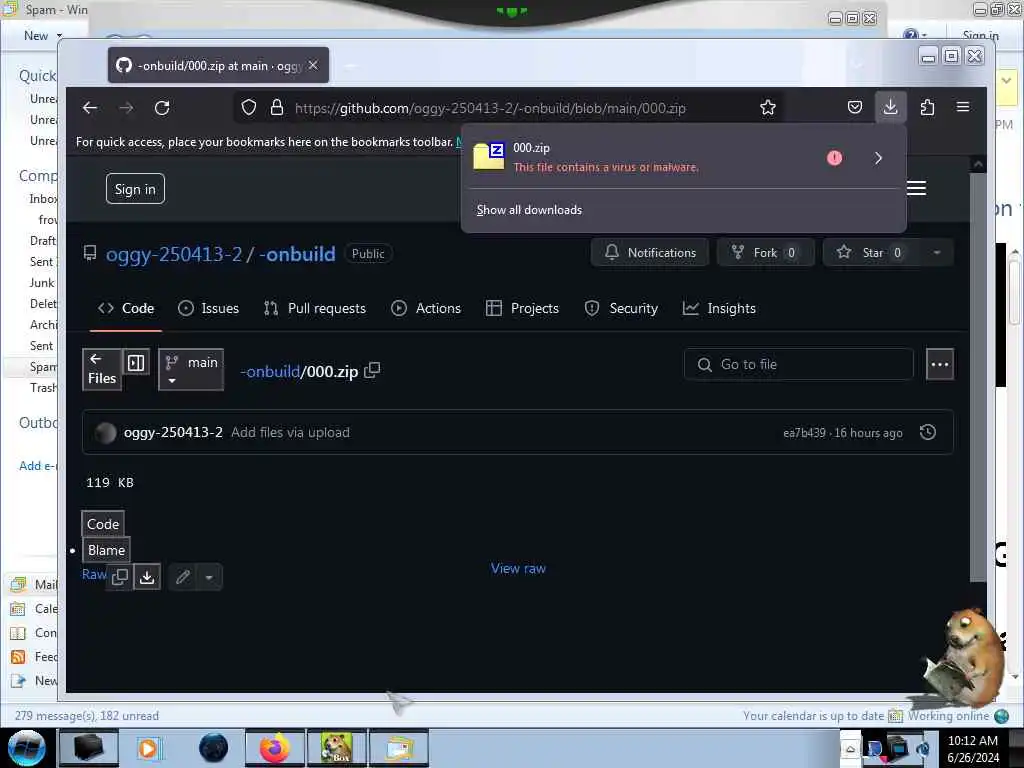The width and height of the screenshot is (1024, 768).
Task: Click the Firefox taskbar icon
Action: point(275,748)
